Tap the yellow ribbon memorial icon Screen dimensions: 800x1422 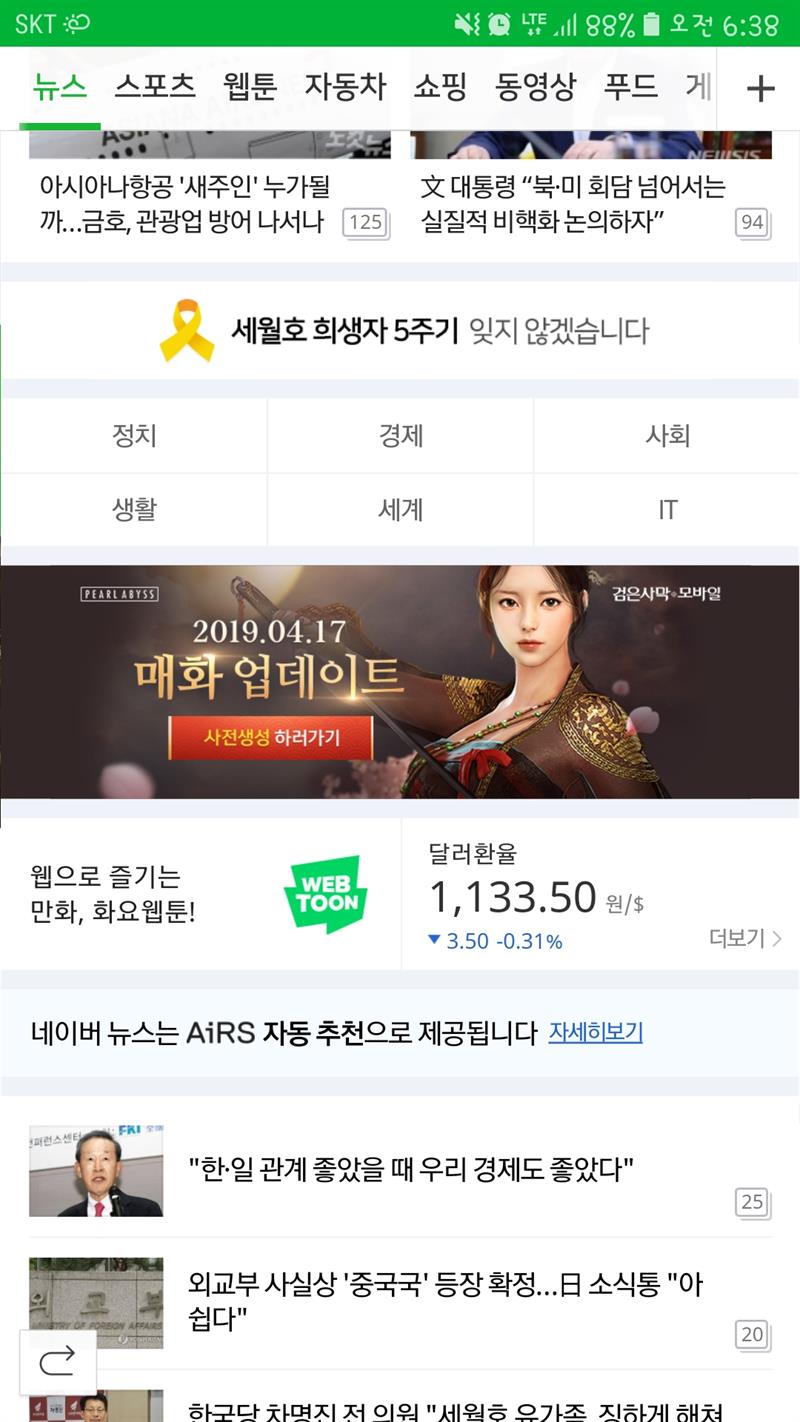click(187, 331)
